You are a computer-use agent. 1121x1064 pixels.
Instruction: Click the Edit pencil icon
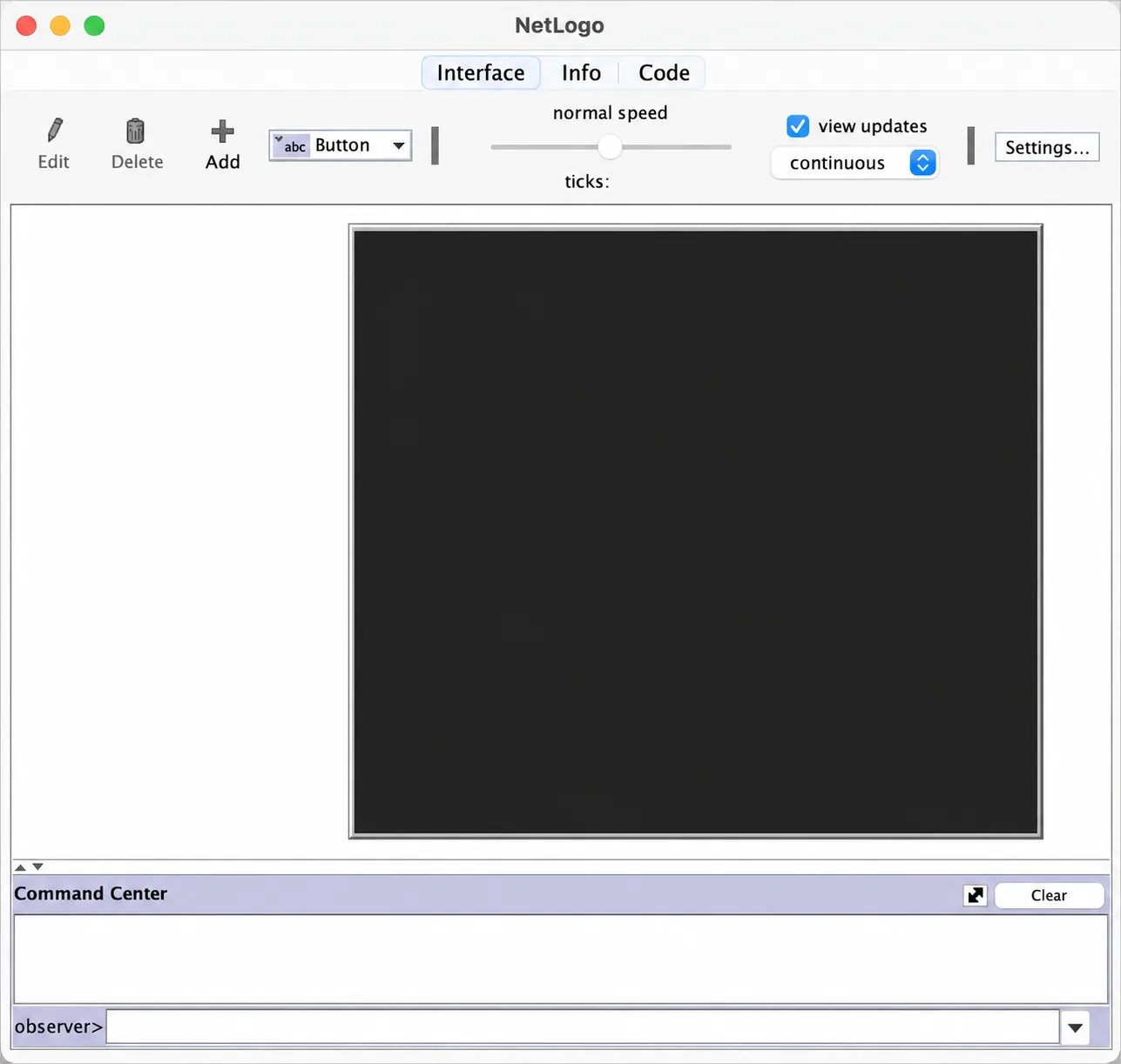[x=55, y=131]
